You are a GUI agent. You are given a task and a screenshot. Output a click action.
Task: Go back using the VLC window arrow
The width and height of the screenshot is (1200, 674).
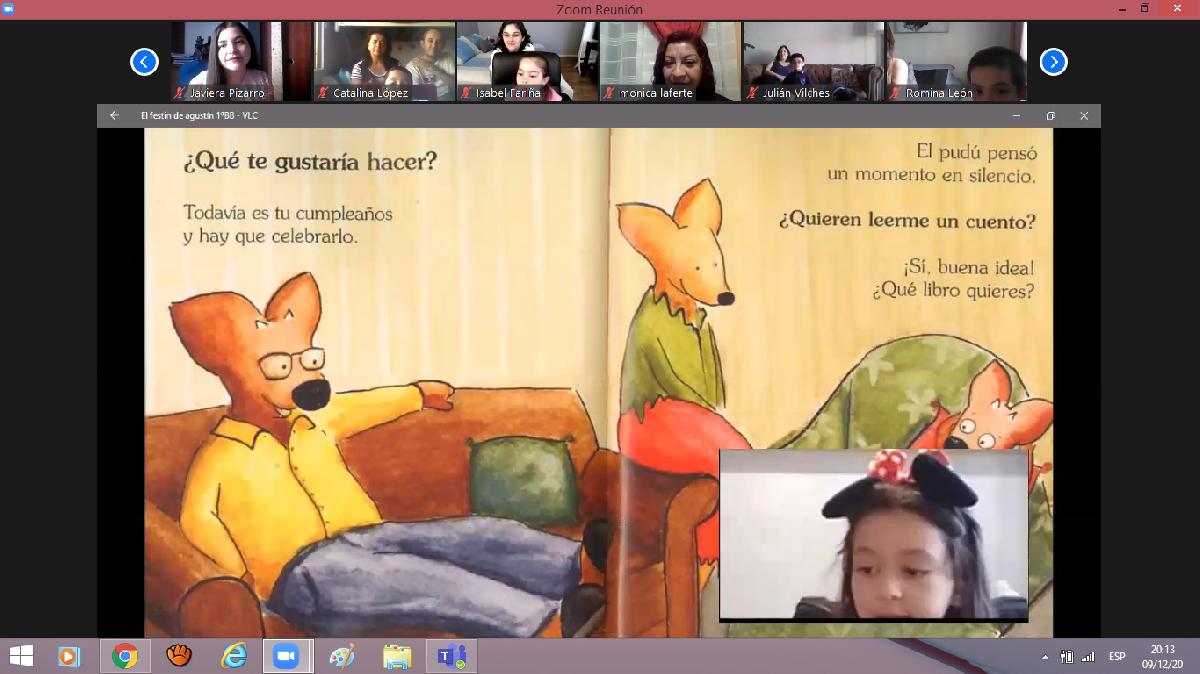tap(114, 116)
